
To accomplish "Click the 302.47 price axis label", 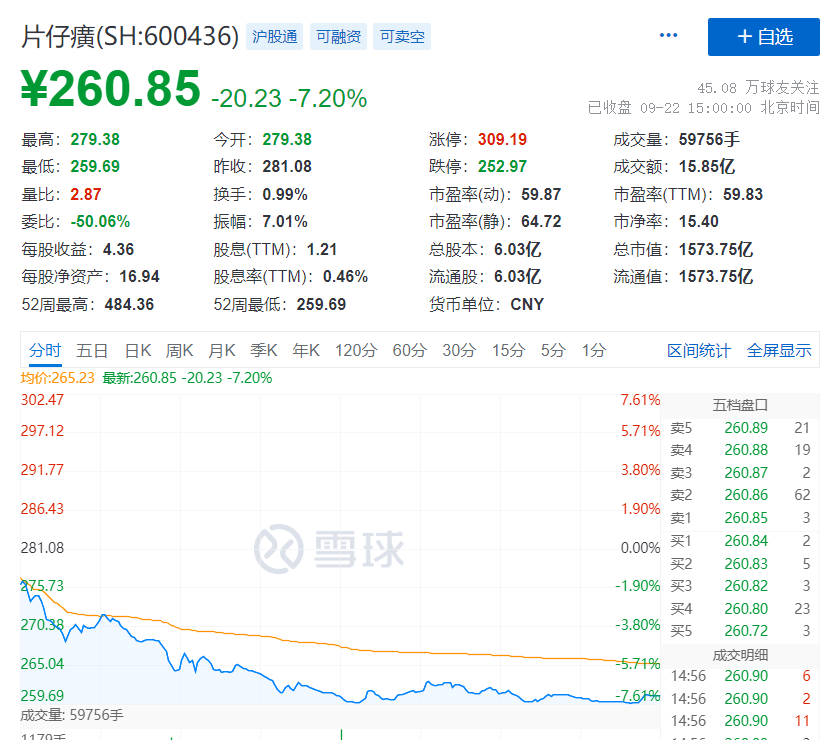I will pyautogui.click(x=42, y=400).
